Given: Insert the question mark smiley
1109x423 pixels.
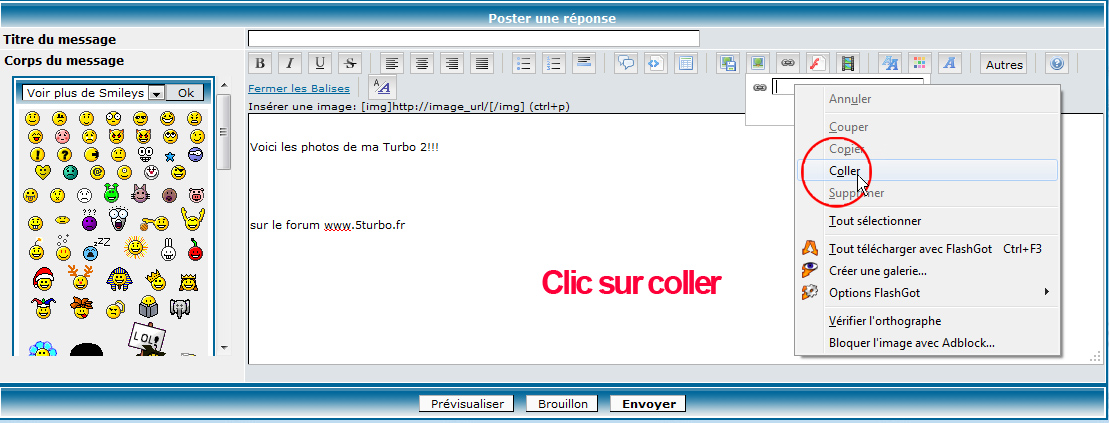Looking at the screenshot, I should (x=64, y=154).
